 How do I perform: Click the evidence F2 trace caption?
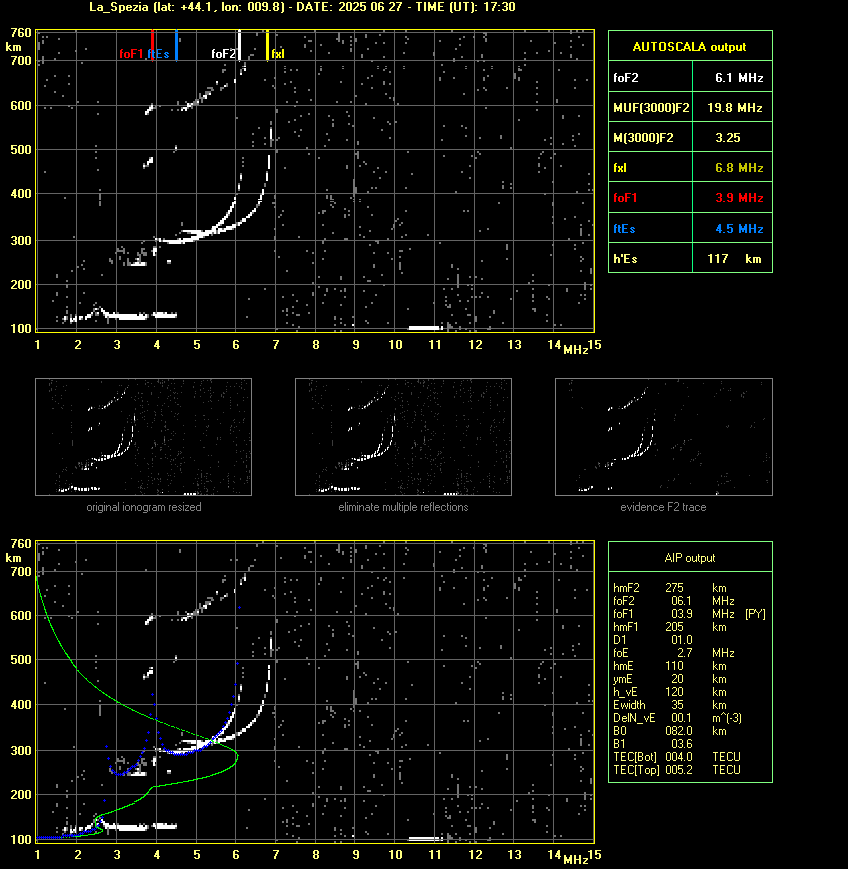click(x=663, y=507)
